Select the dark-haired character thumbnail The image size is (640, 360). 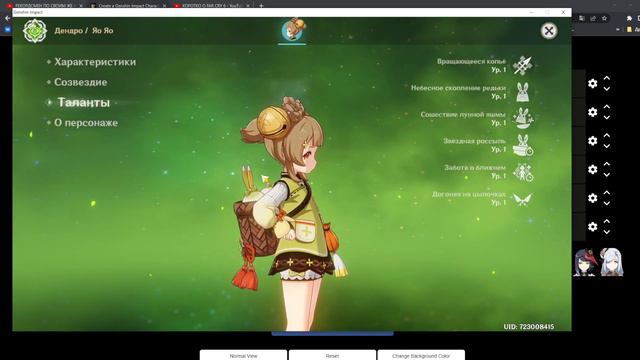click(585, 262)
